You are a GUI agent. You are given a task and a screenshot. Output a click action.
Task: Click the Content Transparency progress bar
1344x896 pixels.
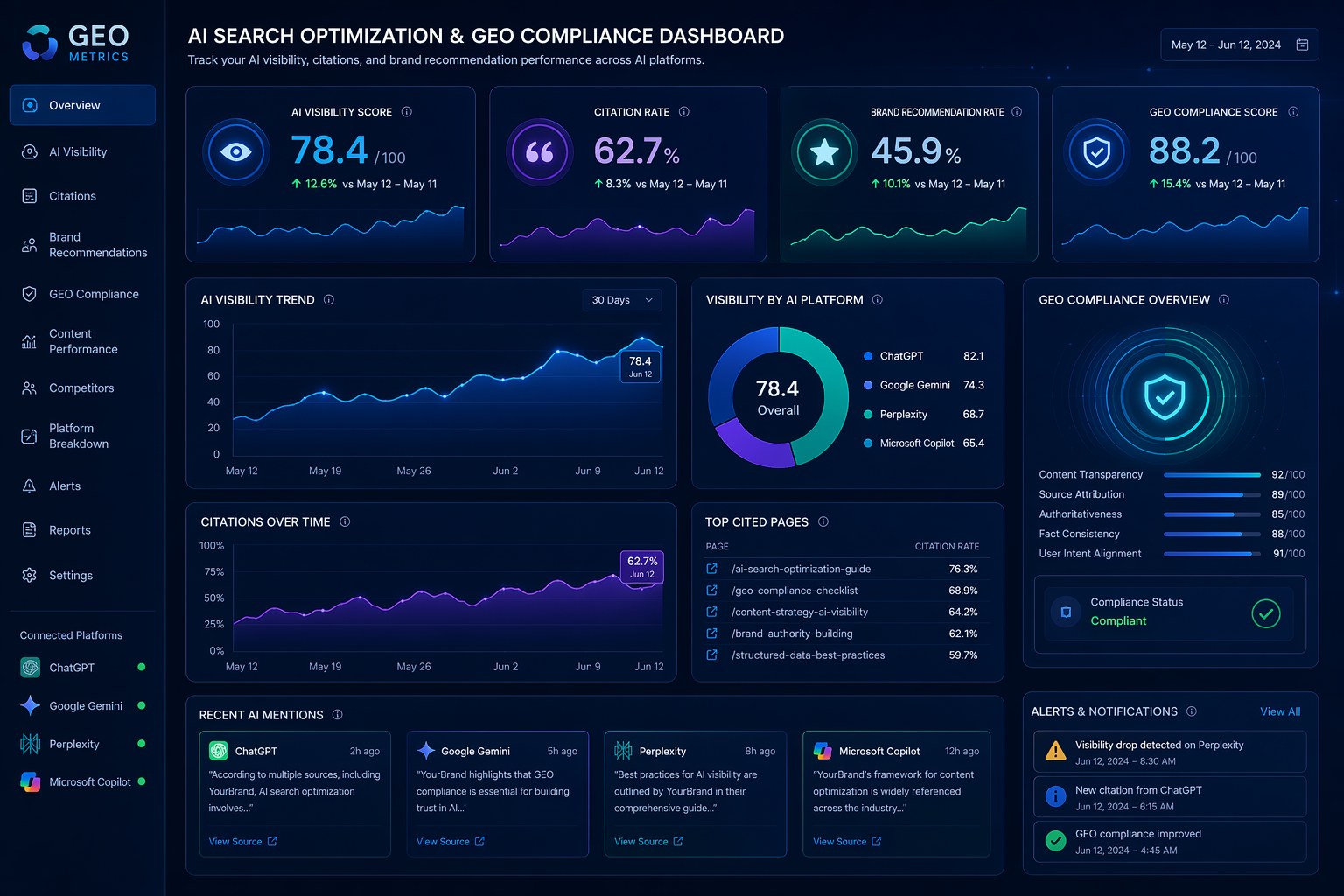coord(1213,475)
